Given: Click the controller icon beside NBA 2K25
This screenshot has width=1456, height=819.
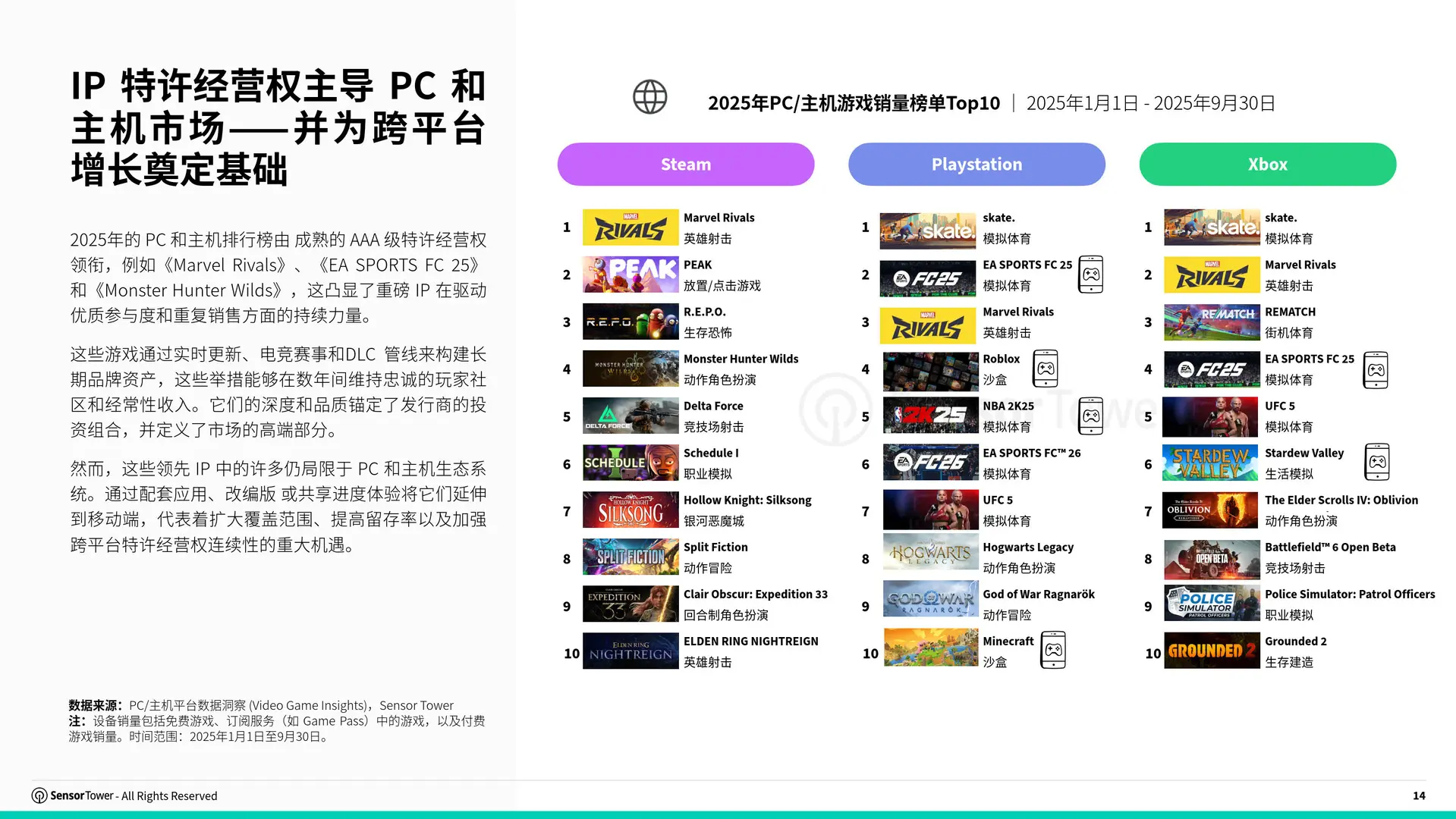Looking at the screenshot, I should click(x=1090, y=417).
